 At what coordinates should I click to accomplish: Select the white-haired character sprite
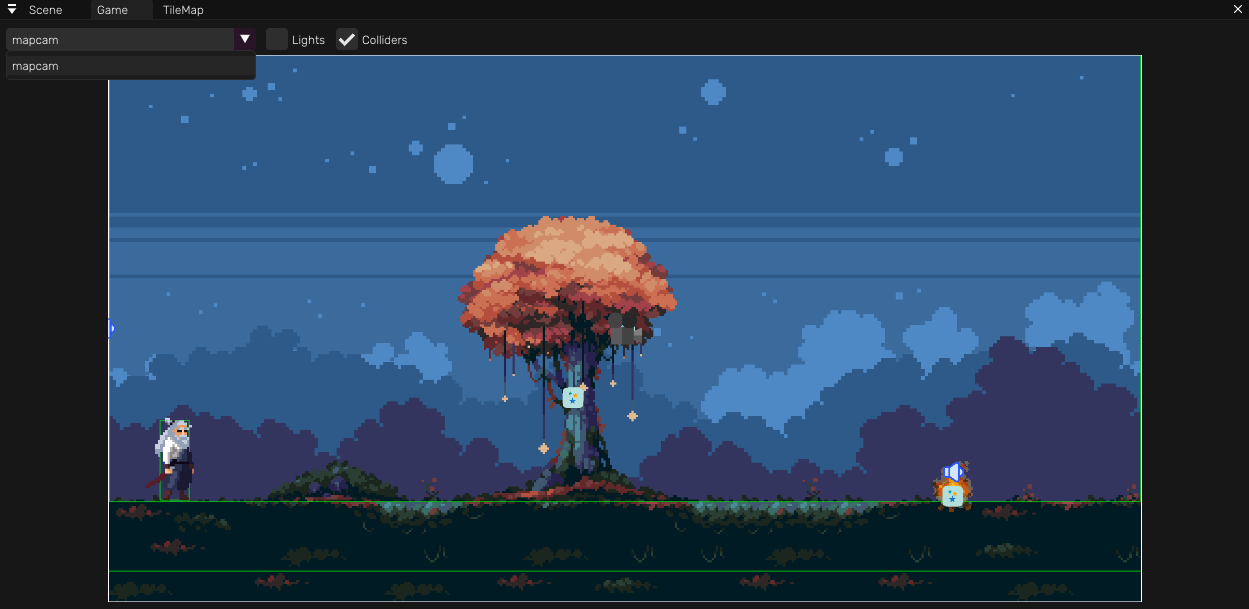coord(175,459)
